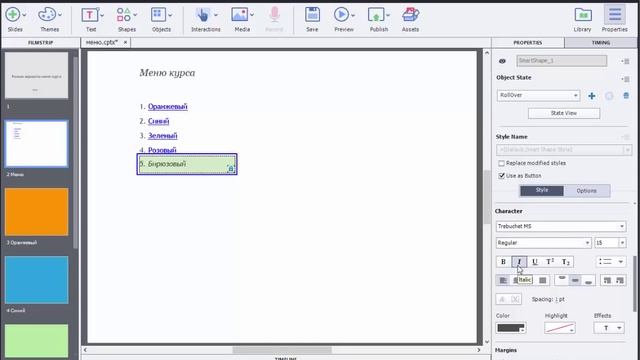Viewport: 640px width, 360px height.
Task: Justify text with the rightmost horizontal alignment icon
Action: (x=542, y=280)
